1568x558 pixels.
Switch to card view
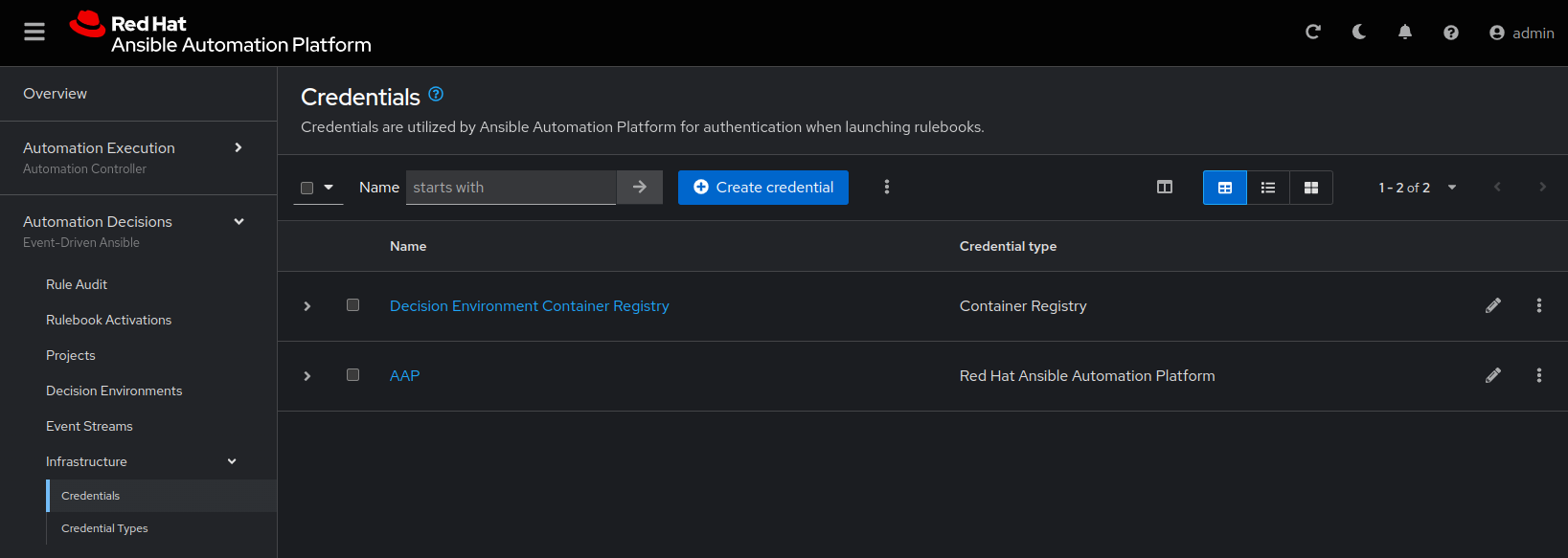coord(1311,188)
